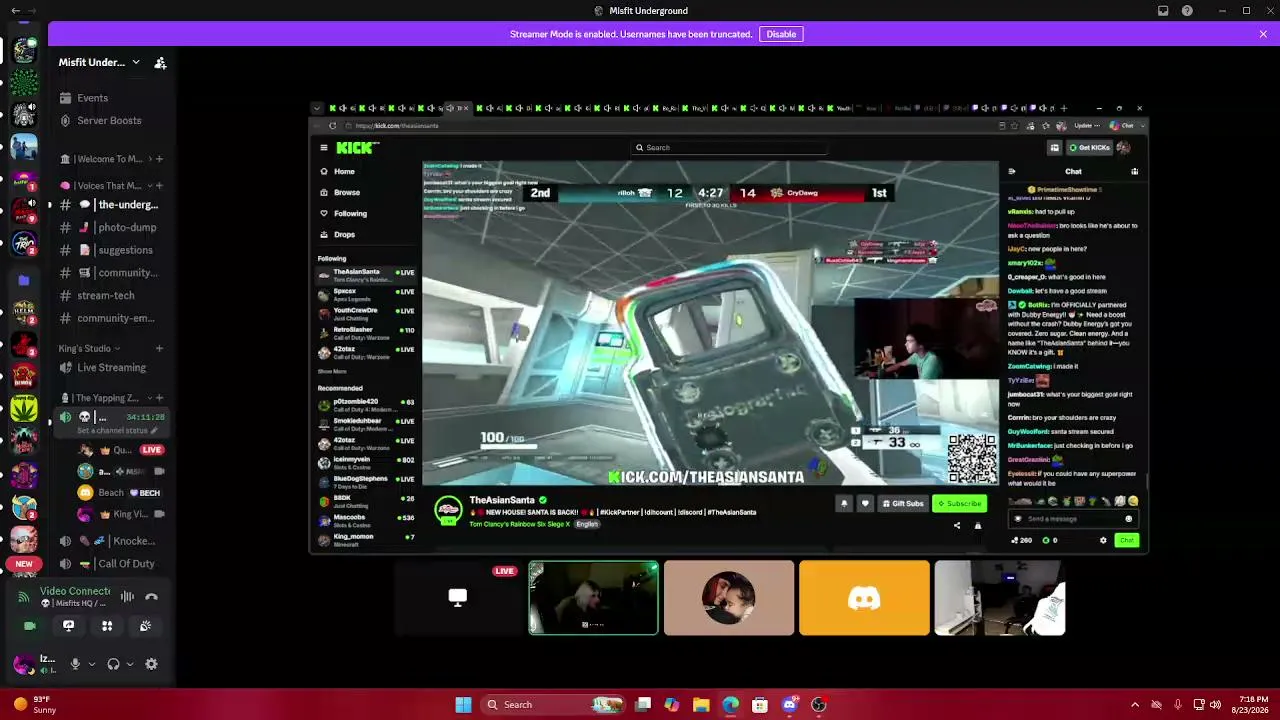
Task: Dismiss the Streamer Mode banner
Action: pos(1263,34)
